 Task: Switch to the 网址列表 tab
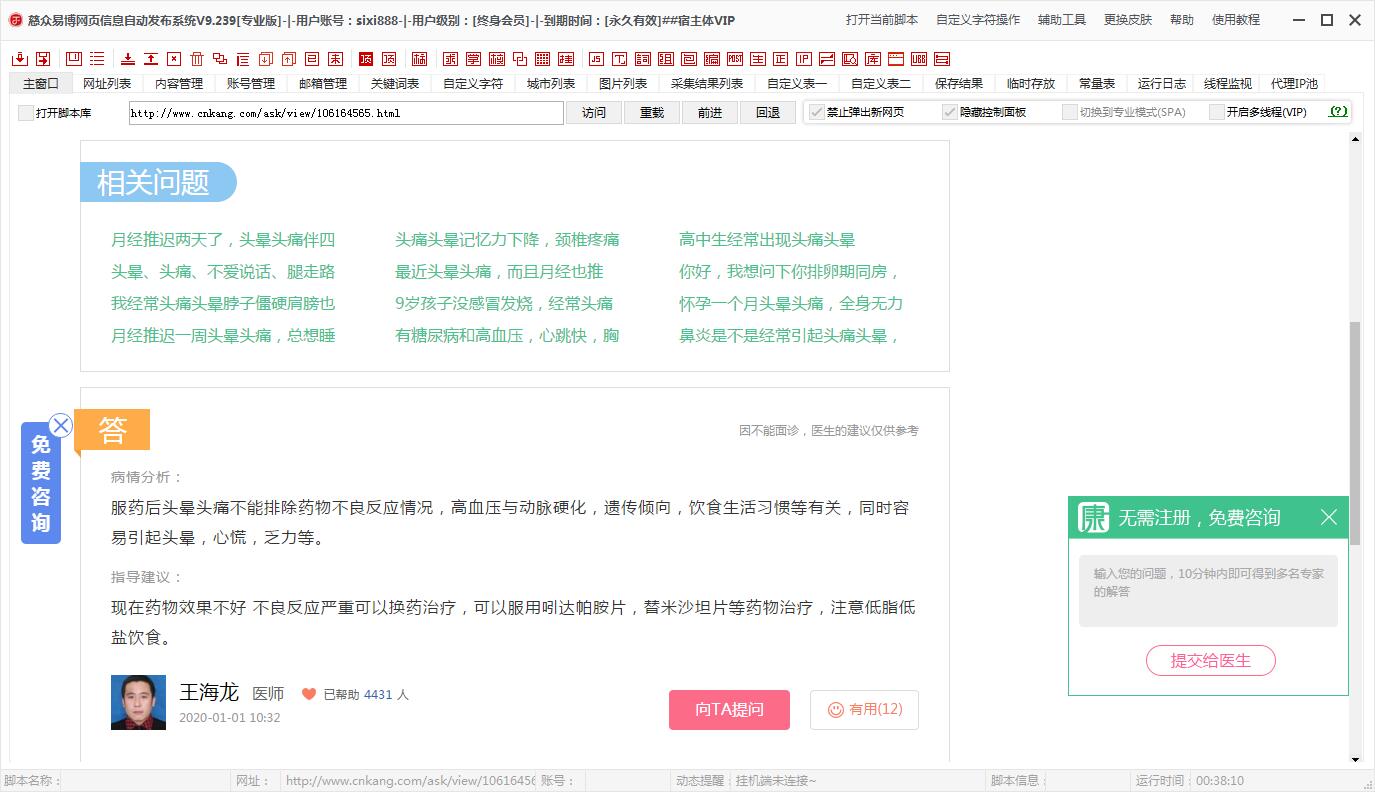[107, 84]
